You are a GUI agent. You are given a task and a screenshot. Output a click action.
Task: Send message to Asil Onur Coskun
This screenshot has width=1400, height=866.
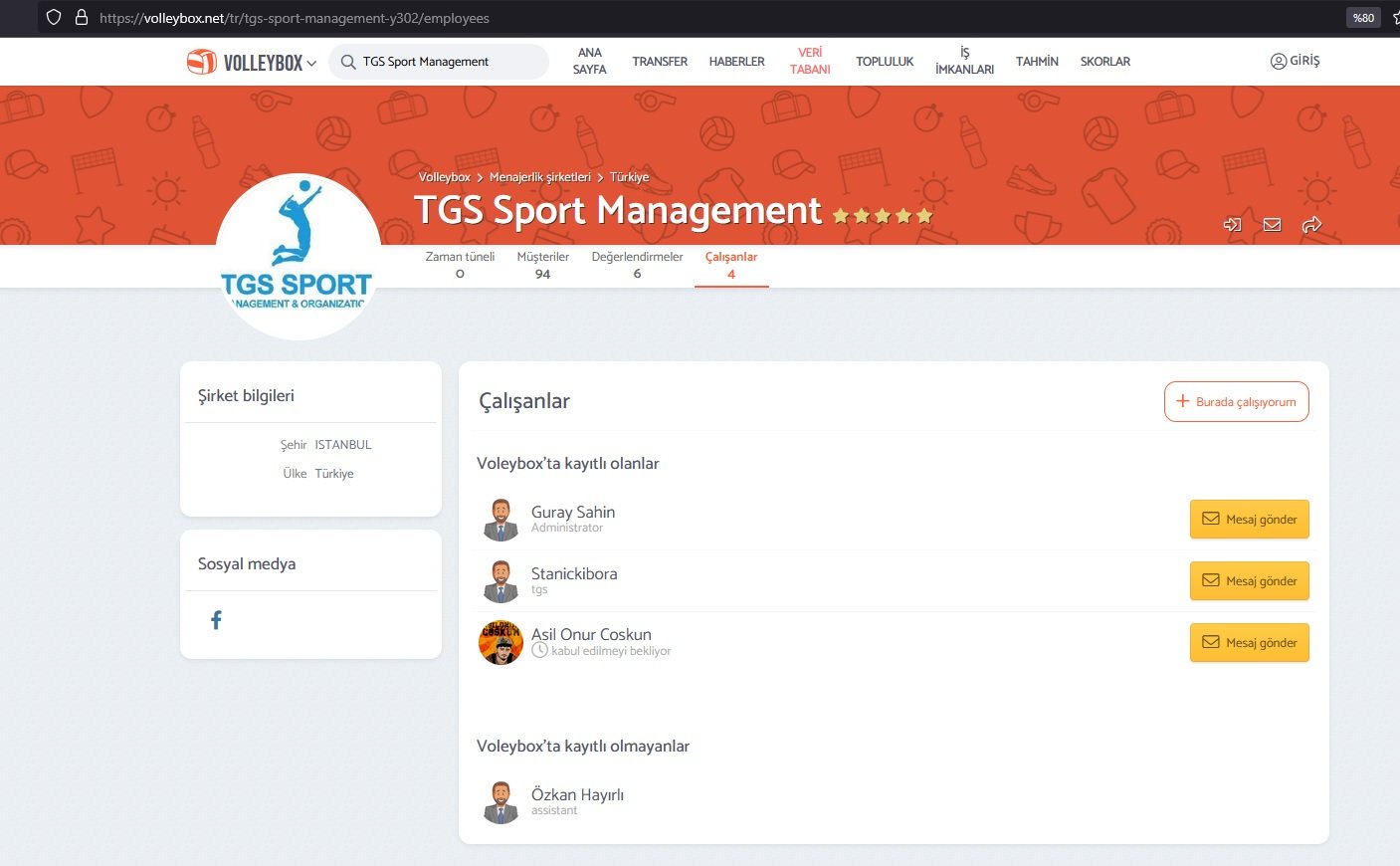[x=1249, y=643]
